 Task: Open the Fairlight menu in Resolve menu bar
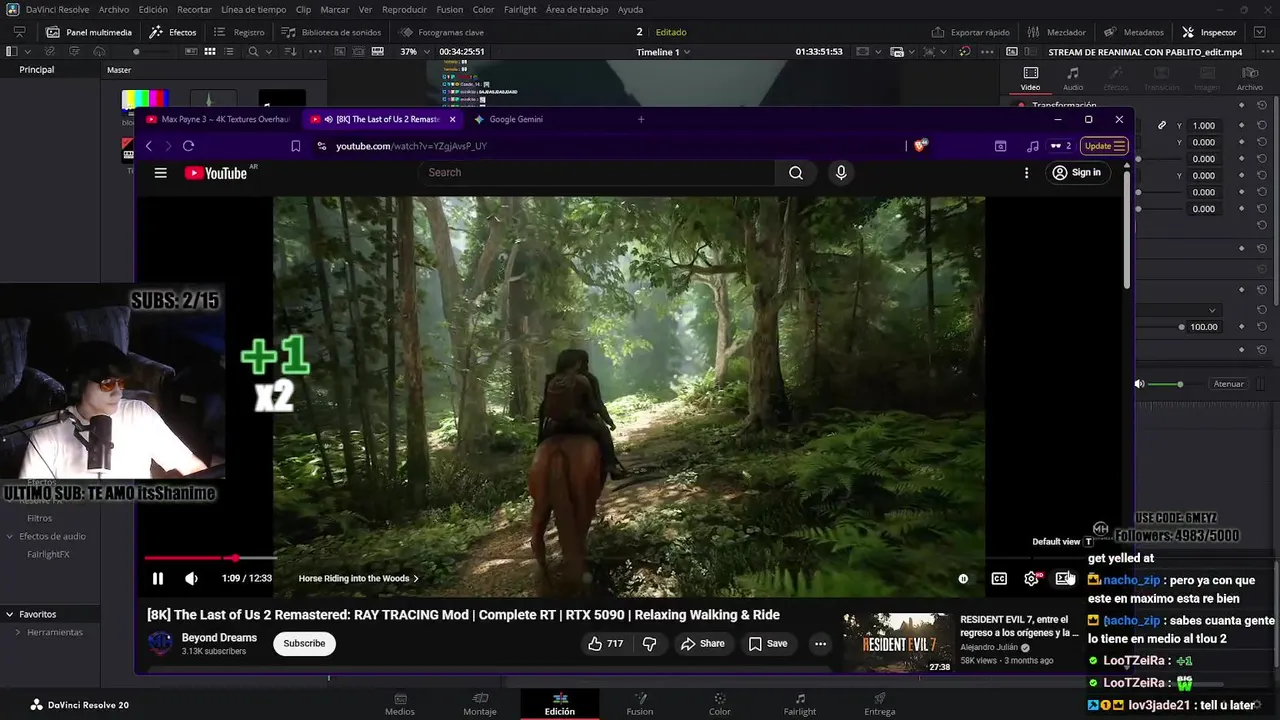520,9
